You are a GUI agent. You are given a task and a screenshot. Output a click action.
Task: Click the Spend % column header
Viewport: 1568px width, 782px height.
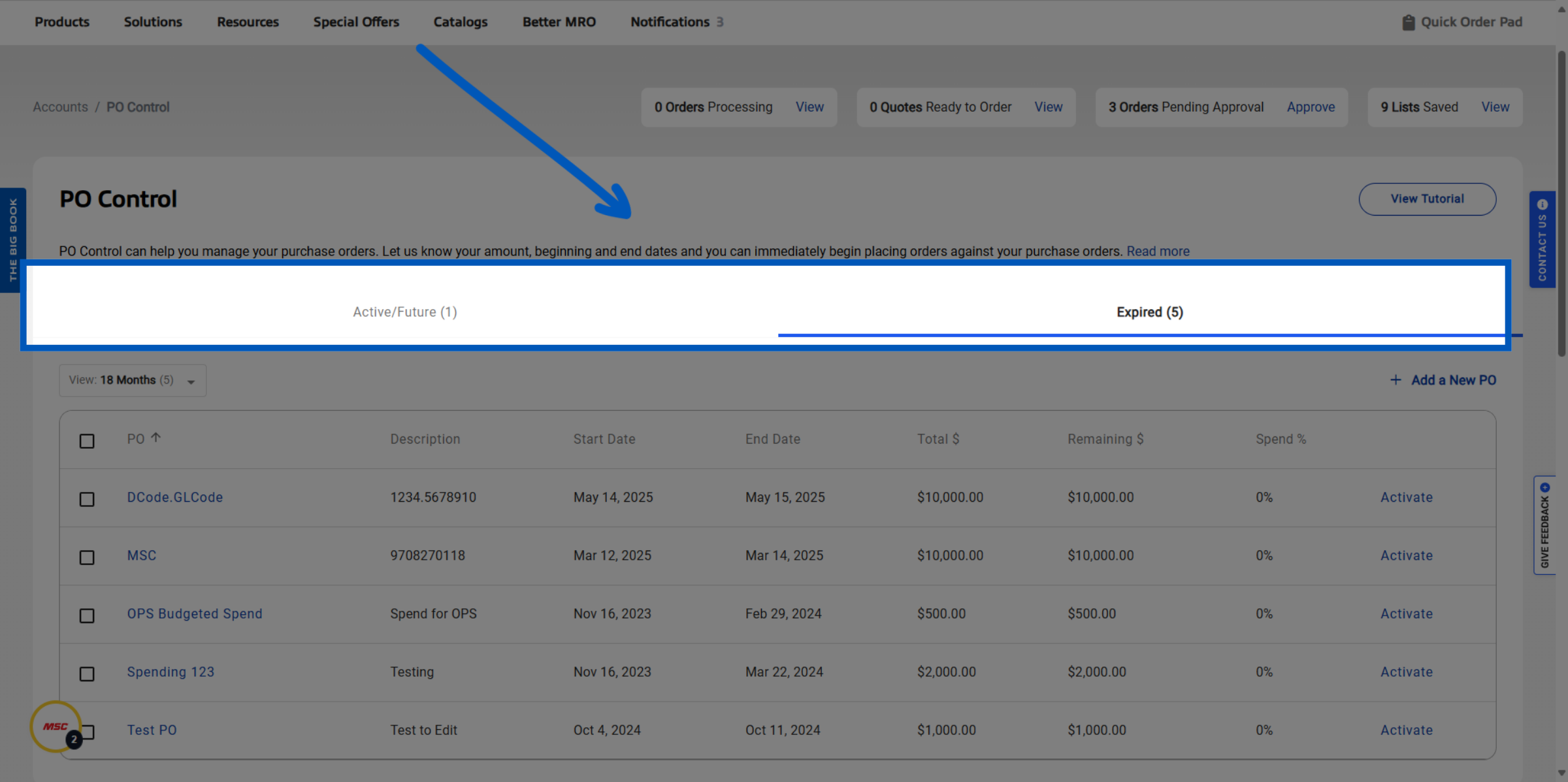tap(1281, 439)
